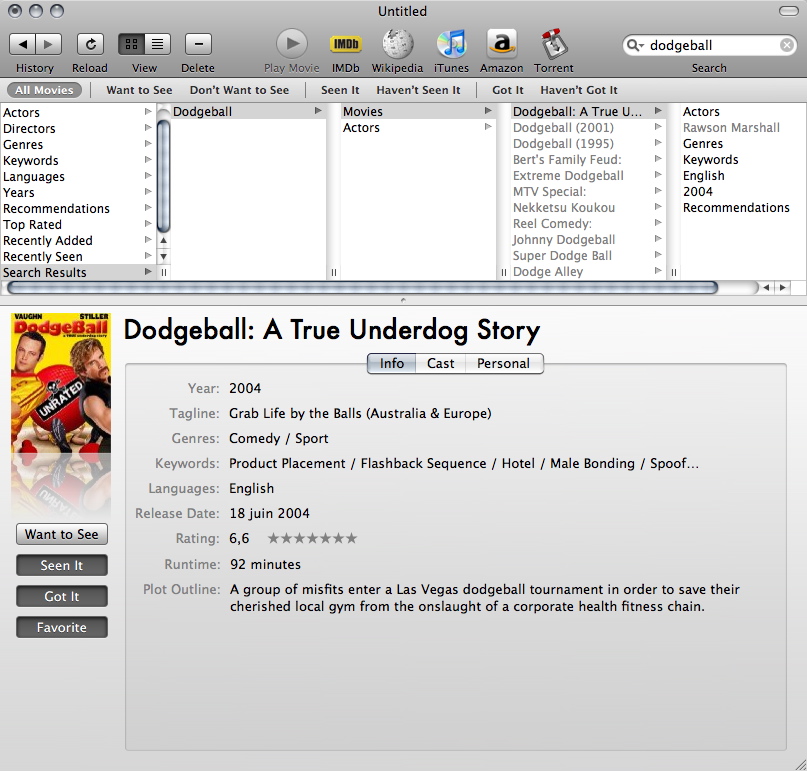The height and width of the screenshot is (771, 807).
Task: Select Rawson Marshall in last column
Action: click(x=731, y=127)
